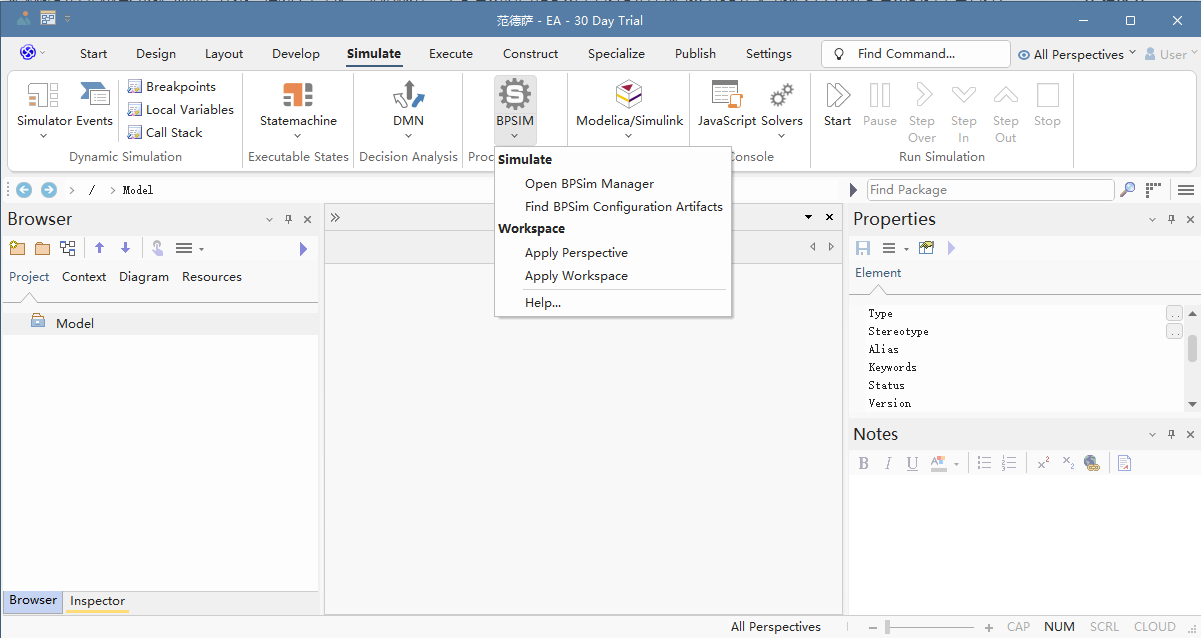The height and width of the screenshot is (638, 1201).
Task: Adjust the zoom slider in status bar
Action: (x=888, y=627)
